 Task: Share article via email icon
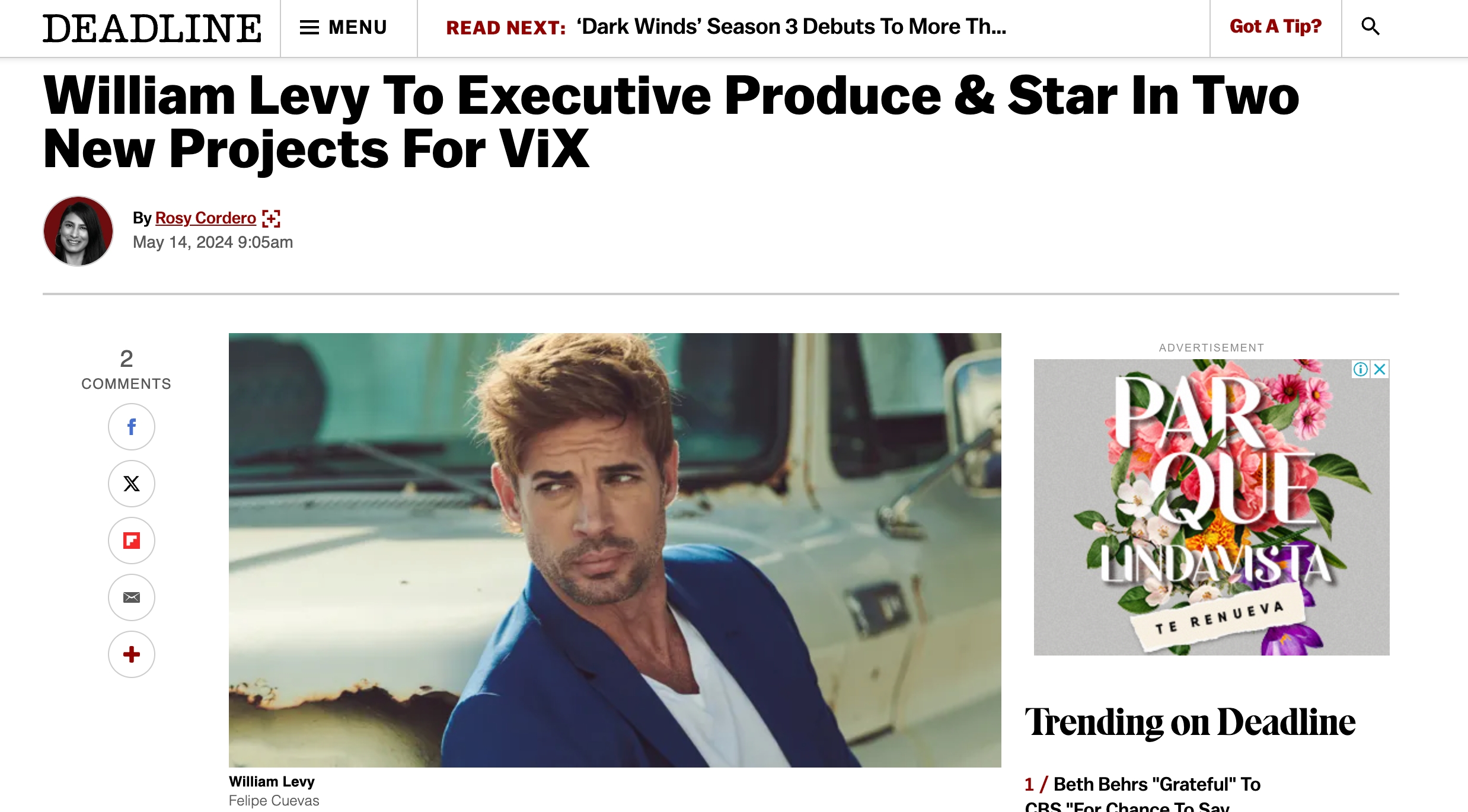pyautogui.click(x=131, y=597)
